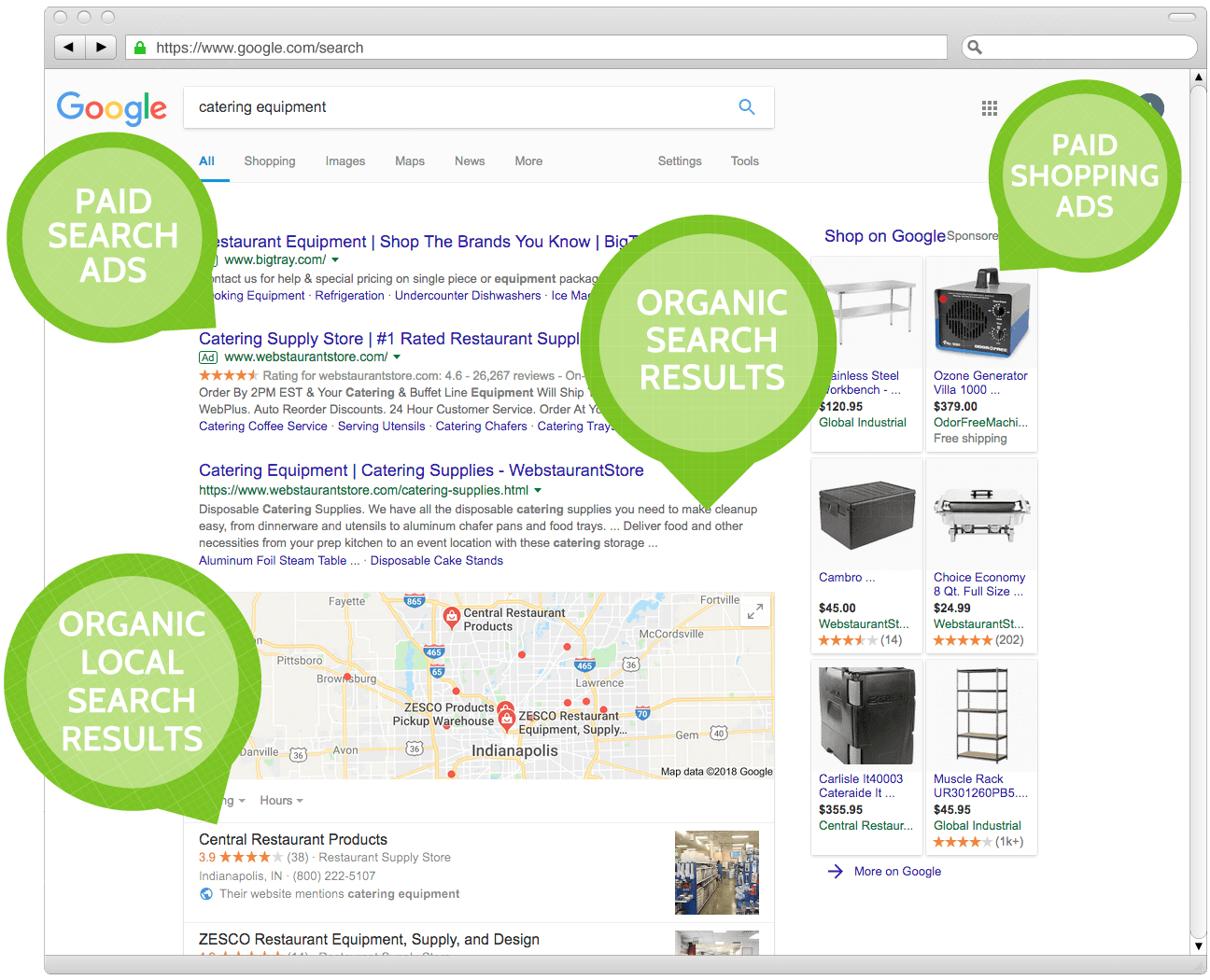Expand the map with the fullscreen icon
The image size is (1210, 980).
[754, 611]
